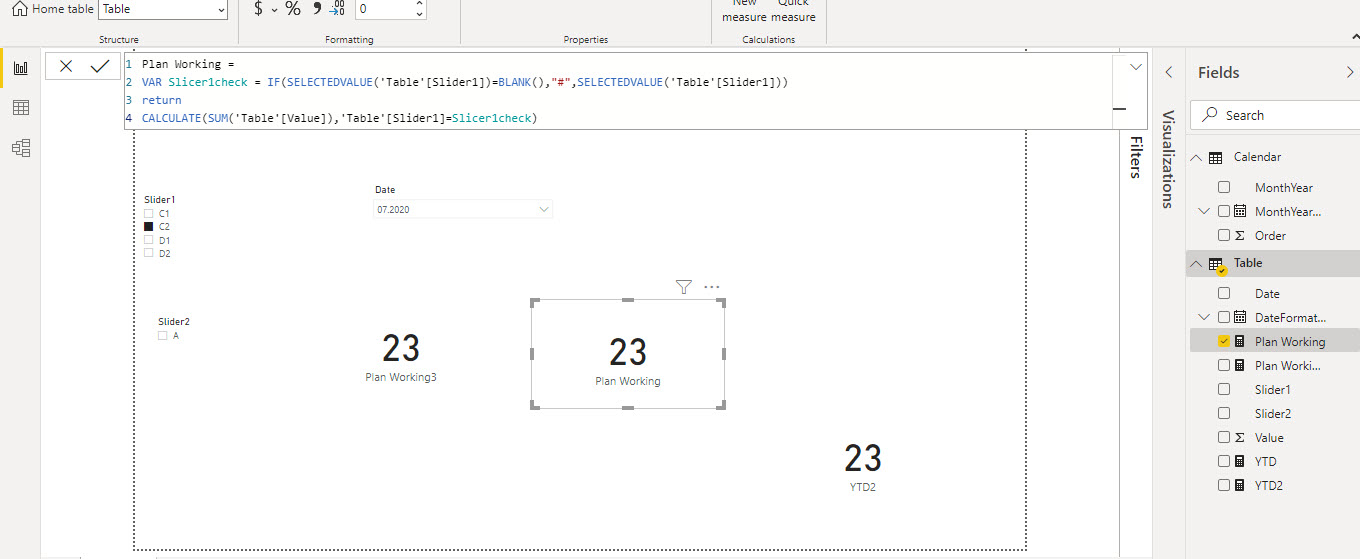Open currency format dropdown arrow
The width and height of the screenshot is (1360, 559).
pos(274,10)
